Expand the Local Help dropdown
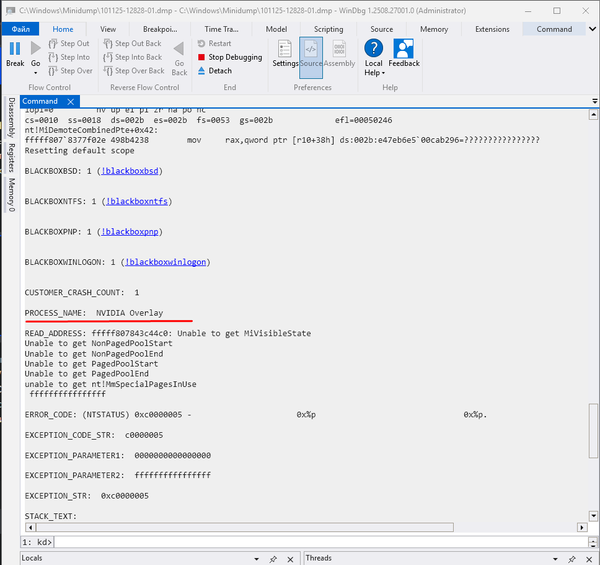 [x=374, y=73]
